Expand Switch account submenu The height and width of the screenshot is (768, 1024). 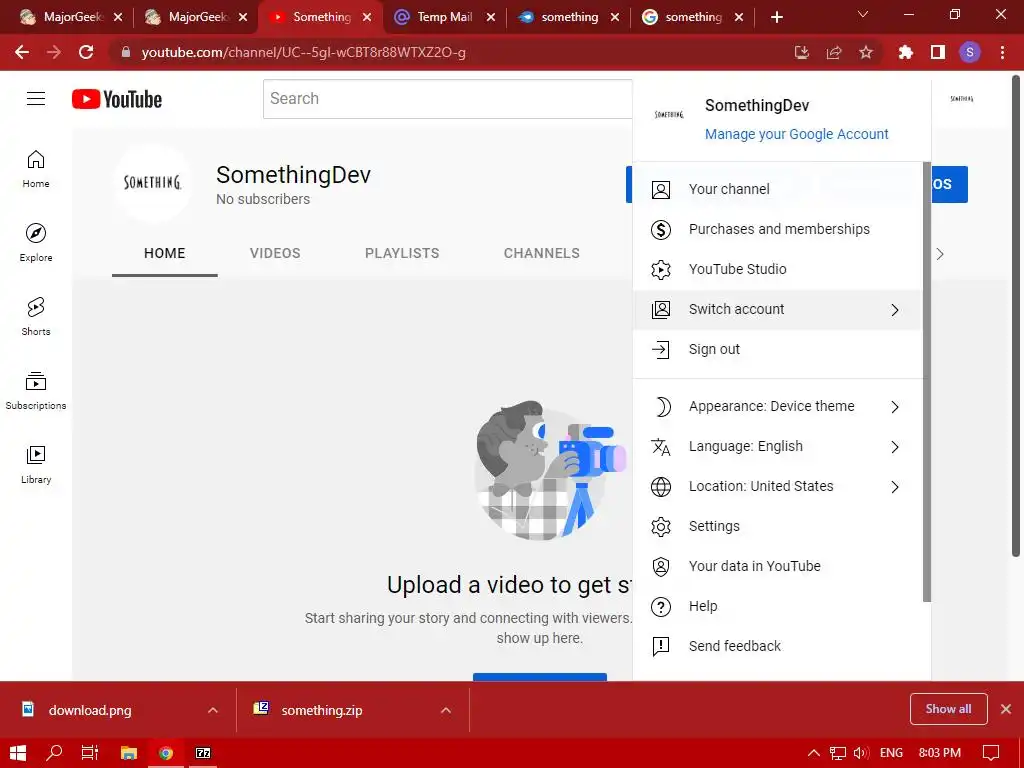[x=895, y=310]
